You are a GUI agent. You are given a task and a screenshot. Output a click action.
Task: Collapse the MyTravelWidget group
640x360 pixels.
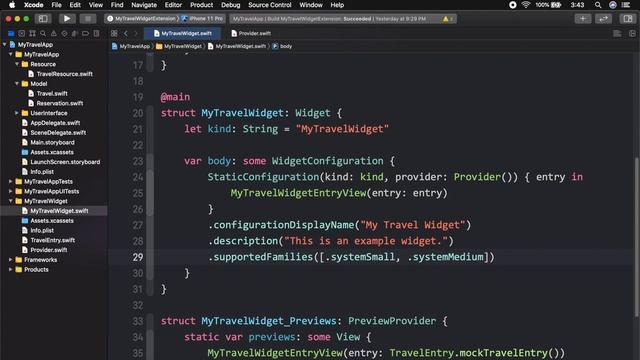coord(11,201)
